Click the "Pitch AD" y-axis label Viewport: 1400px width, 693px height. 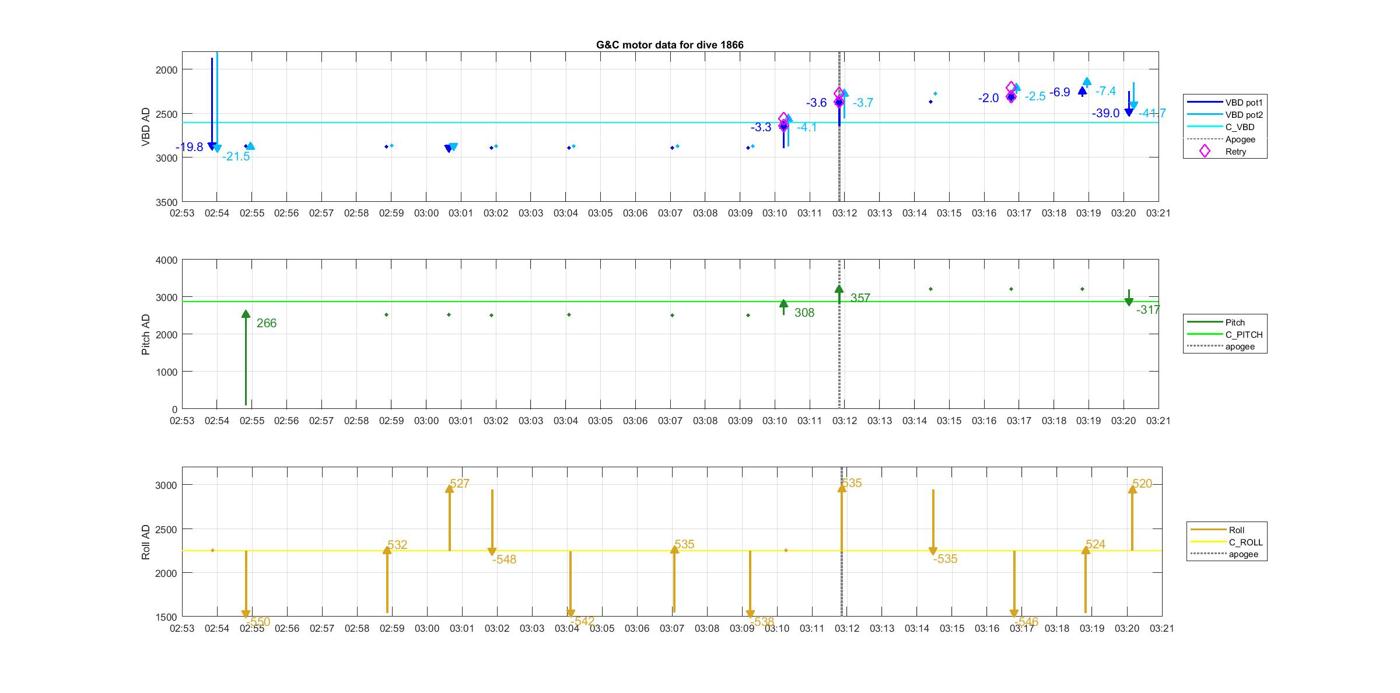(x=146, y=334)
